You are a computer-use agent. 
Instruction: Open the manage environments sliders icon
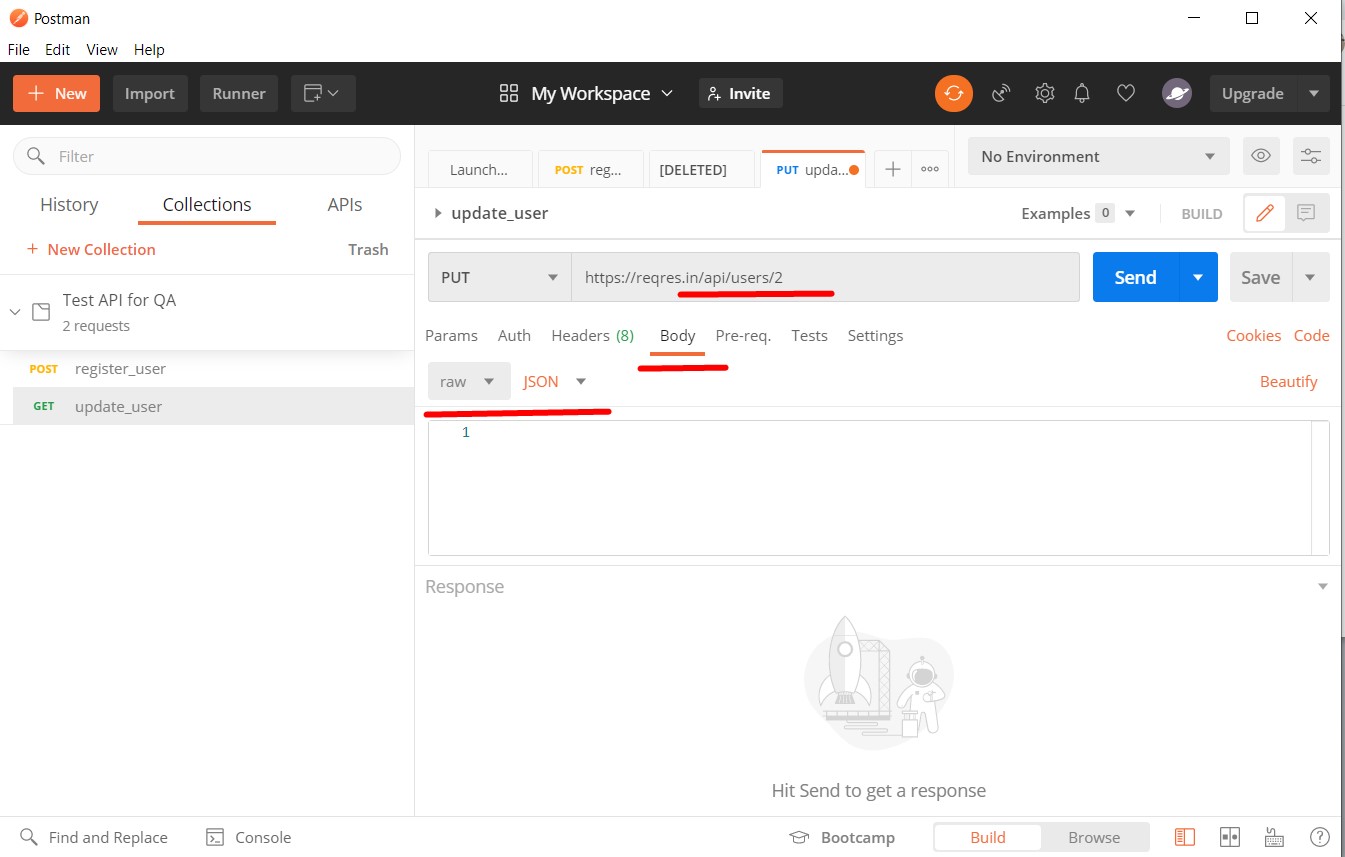[x=1311, y=156]
